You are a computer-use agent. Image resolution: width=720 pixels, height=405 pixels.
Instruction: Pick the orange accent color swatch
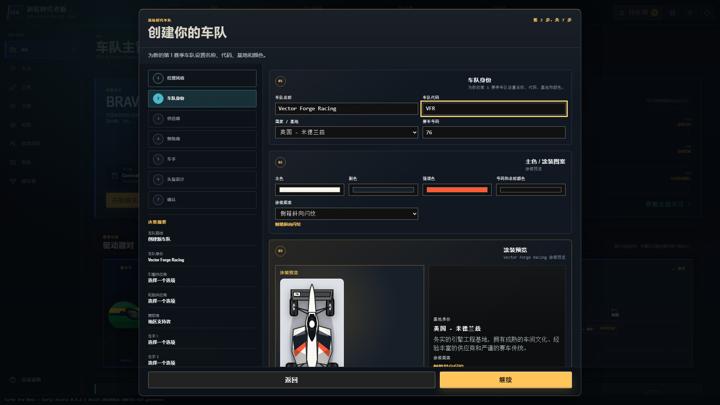click(457, 190)
